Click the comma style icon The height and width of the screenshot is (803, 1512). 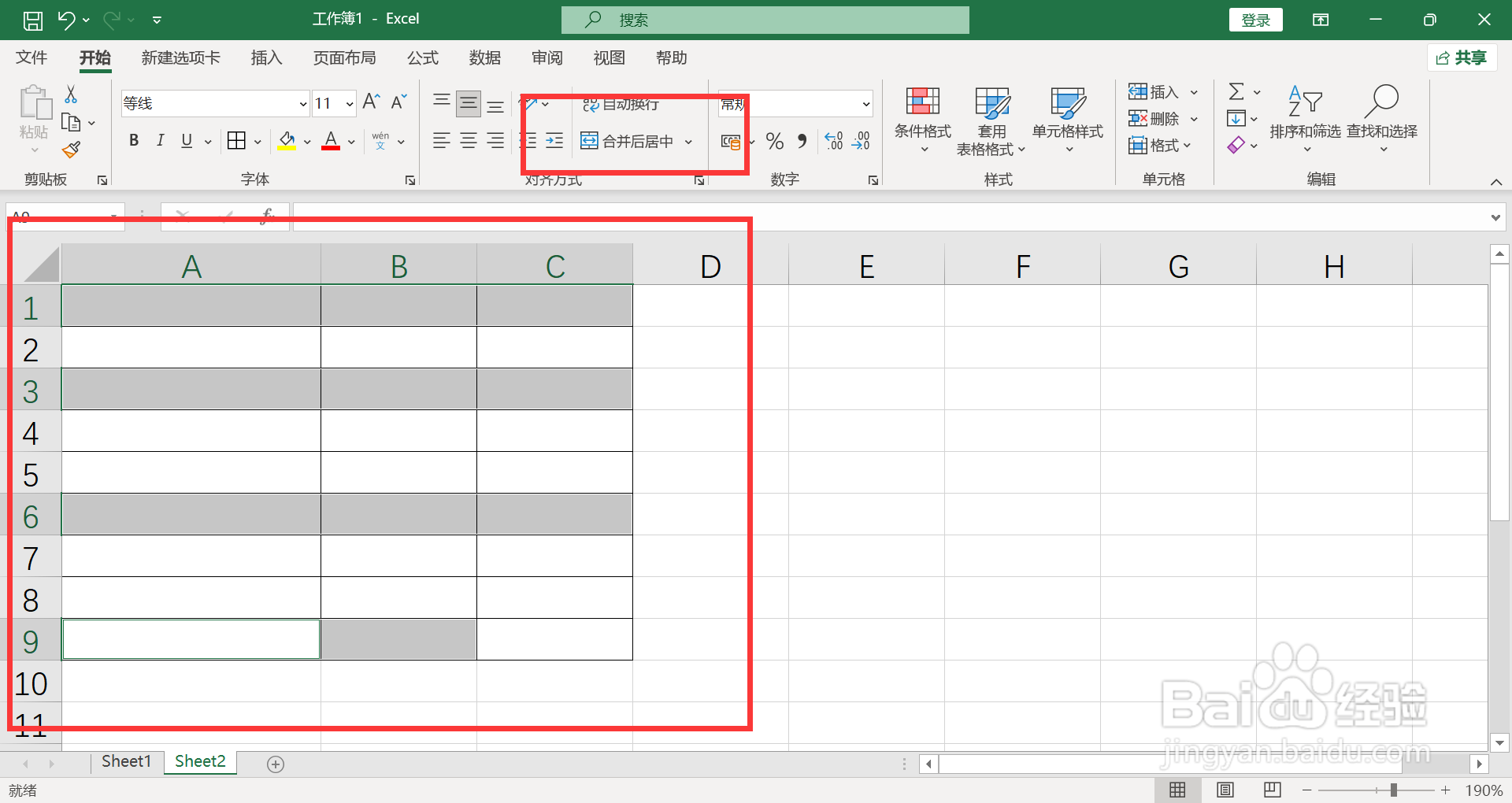point(802,141)
